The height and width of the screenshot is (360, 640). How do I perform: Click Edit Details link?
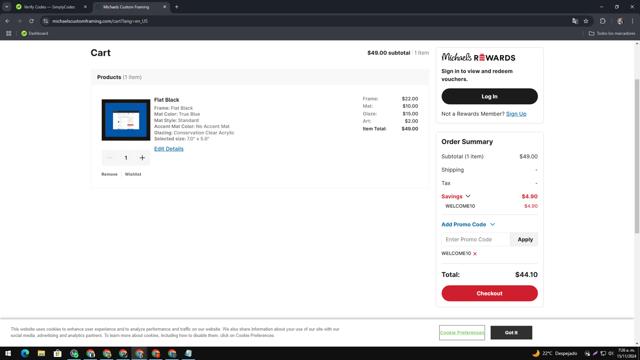(169, 149)
